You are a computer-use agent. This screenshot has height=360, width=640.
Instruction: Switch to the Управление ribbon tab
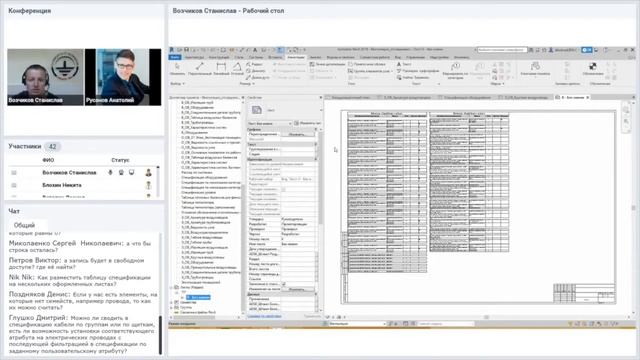[x=416, y=58]
